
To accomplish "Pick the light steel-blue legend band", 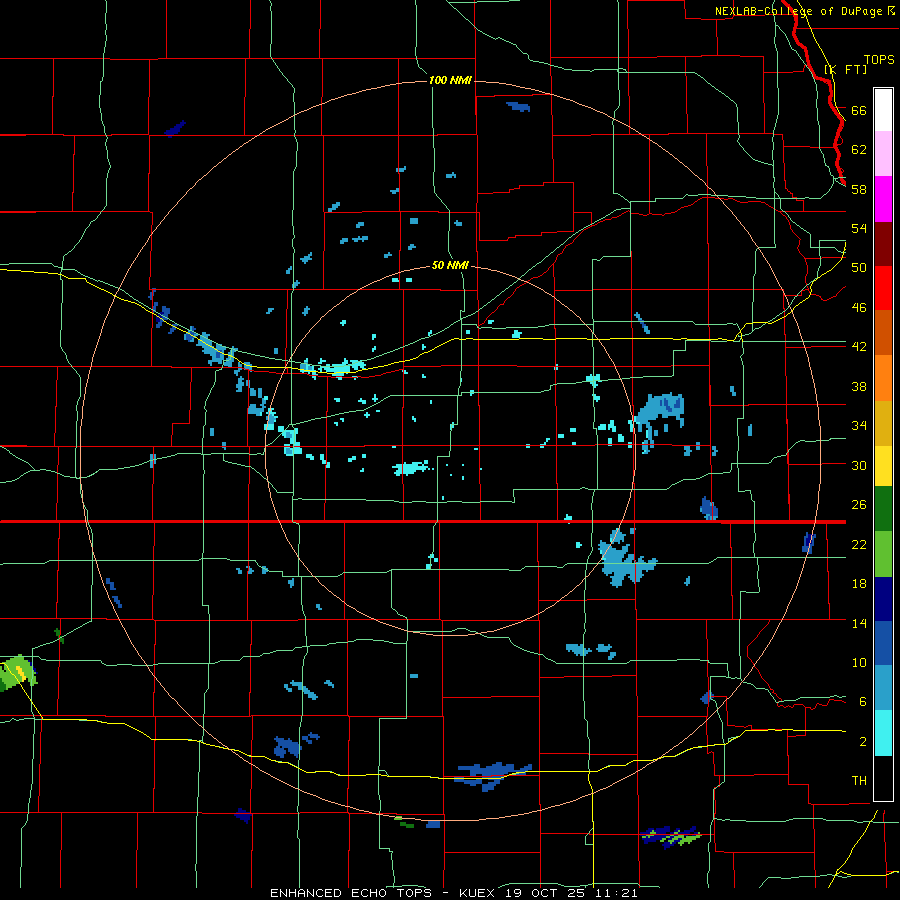I will point(883,688).
